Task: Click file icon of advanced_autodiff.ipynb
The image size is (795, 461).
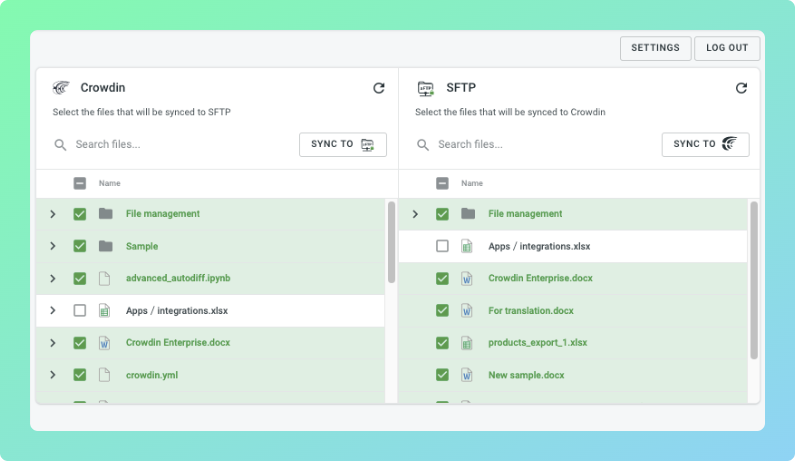Action: (104, 278)
